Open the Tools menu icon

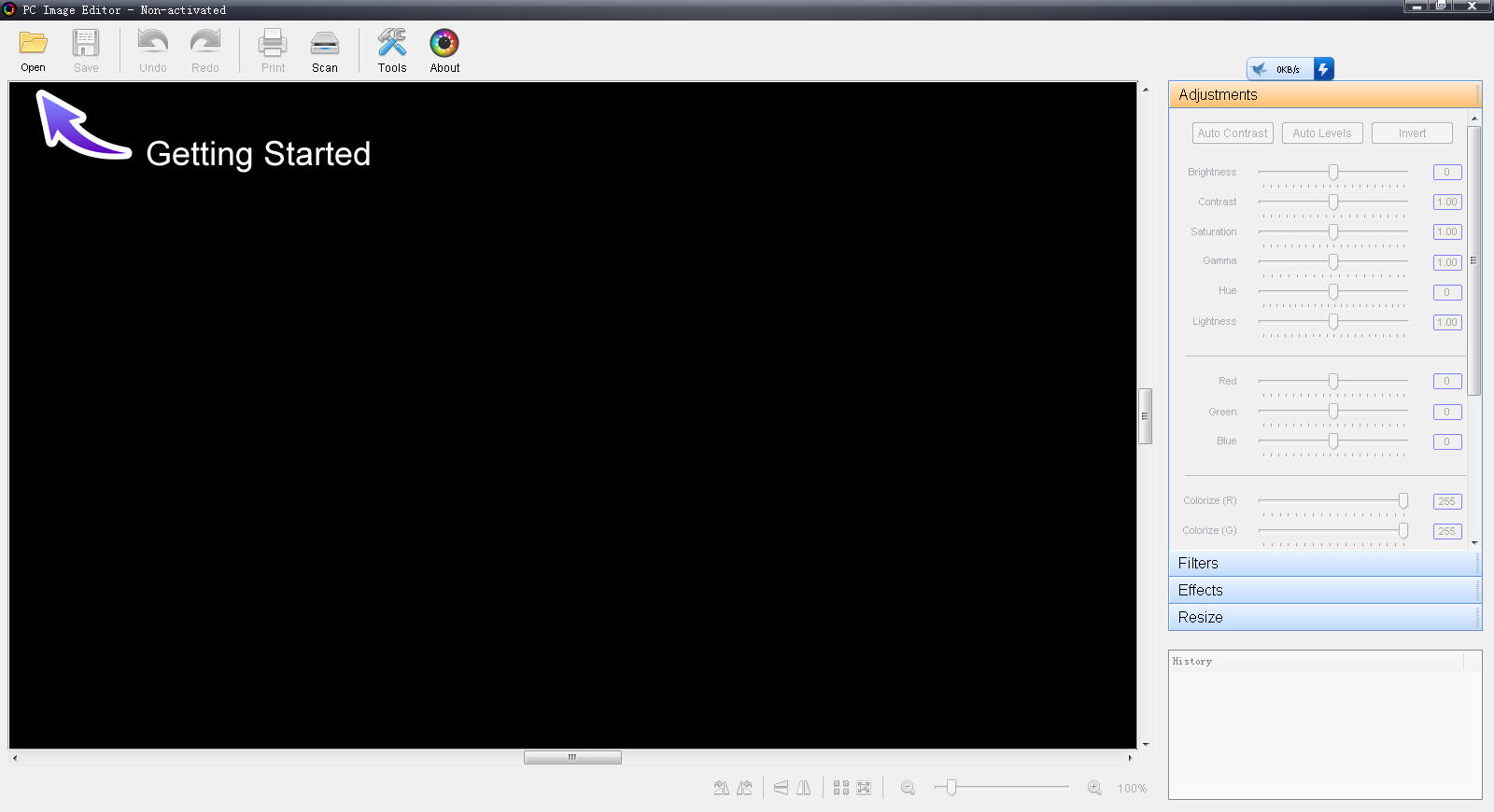pyautogui.click(x=392, y=43)
